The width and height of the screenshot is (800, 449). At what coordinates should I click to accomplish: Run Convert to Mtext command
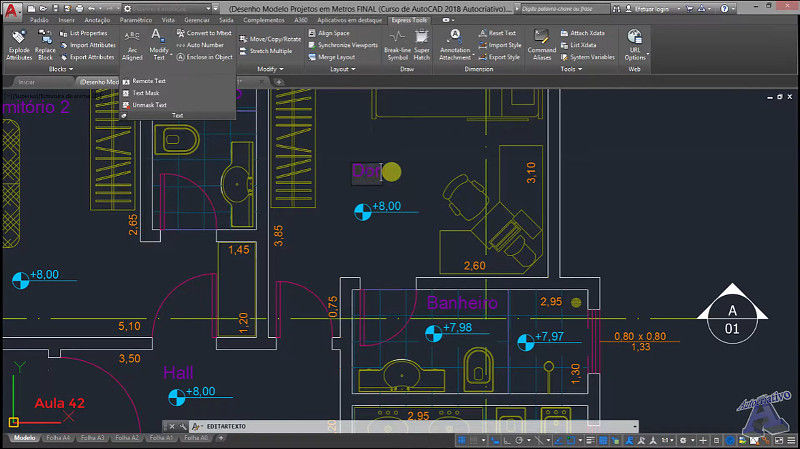pyautogui.click(x=204, y=33)
